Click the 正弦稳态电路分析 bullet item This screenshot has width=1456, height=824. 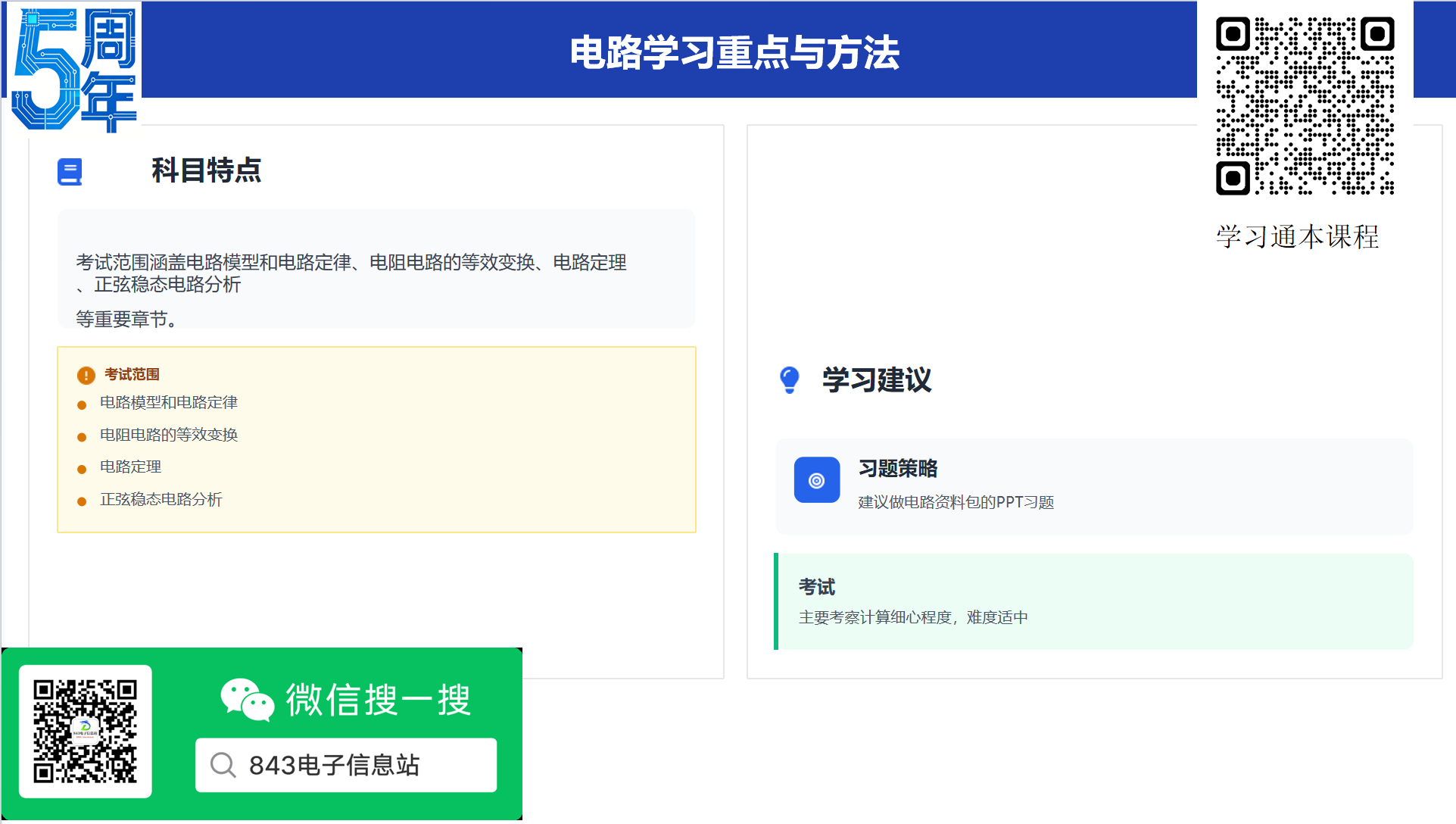(161, 499)
